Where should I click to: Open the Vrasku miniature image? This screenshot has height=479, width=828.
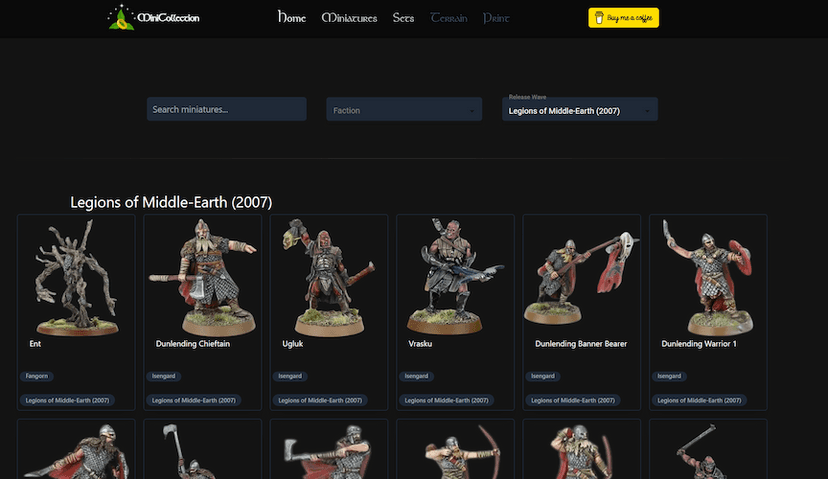tap(455, 277)
